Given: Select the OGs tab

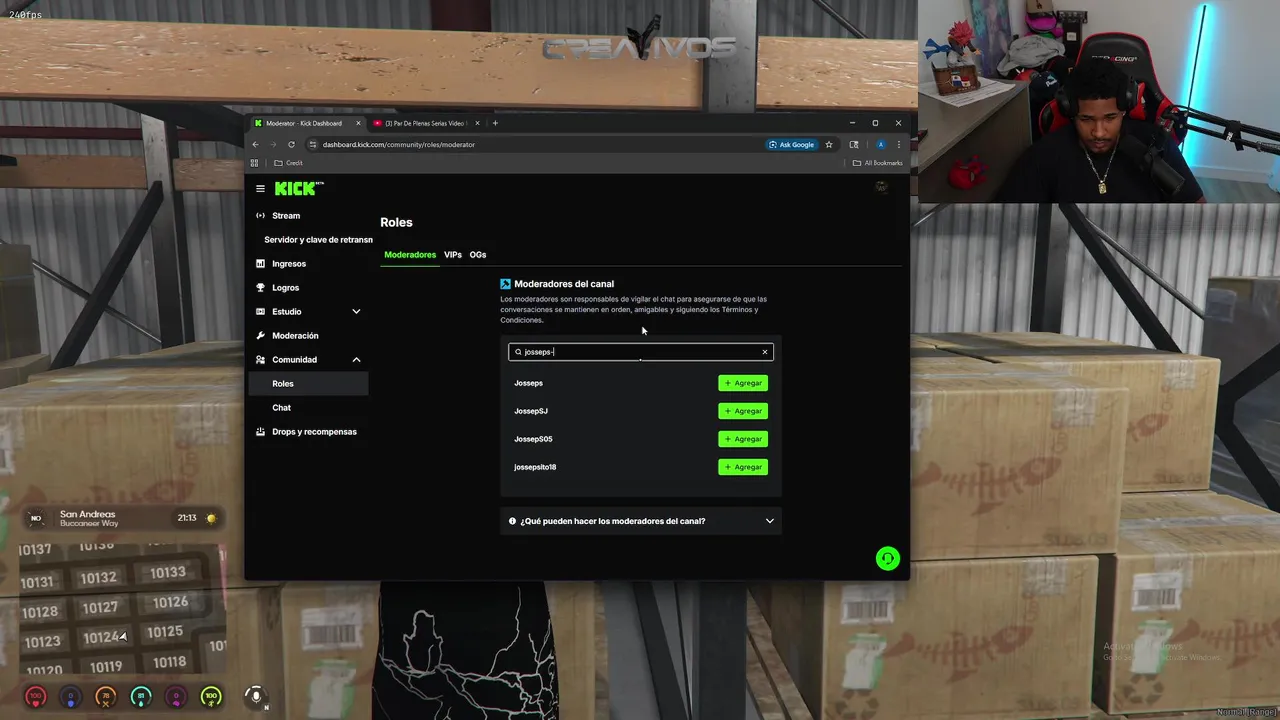Looking at the screenshot, I should pyautogui.click(x=478, y=255).
